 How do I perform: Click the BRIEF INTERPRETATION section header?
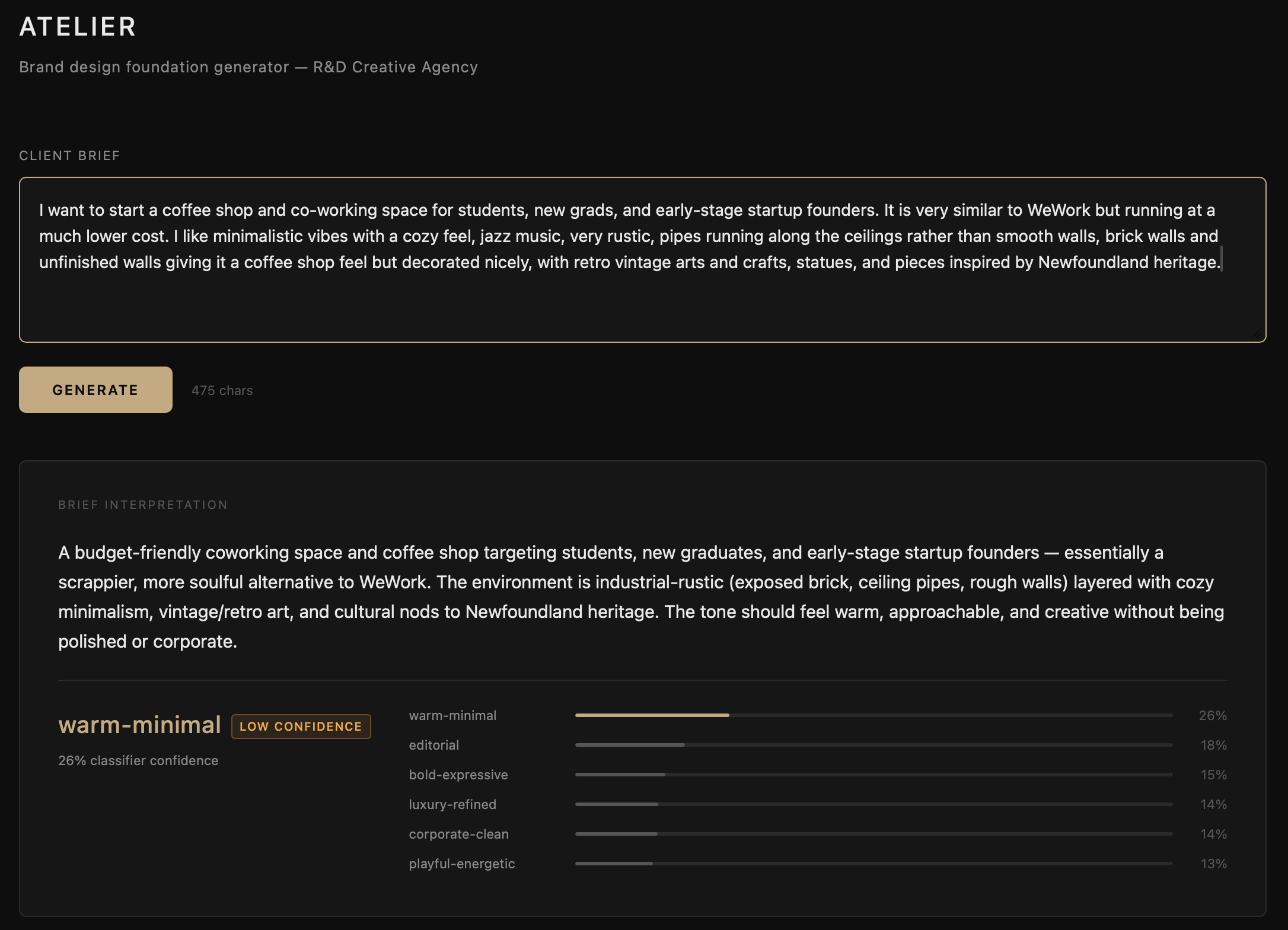142,504
